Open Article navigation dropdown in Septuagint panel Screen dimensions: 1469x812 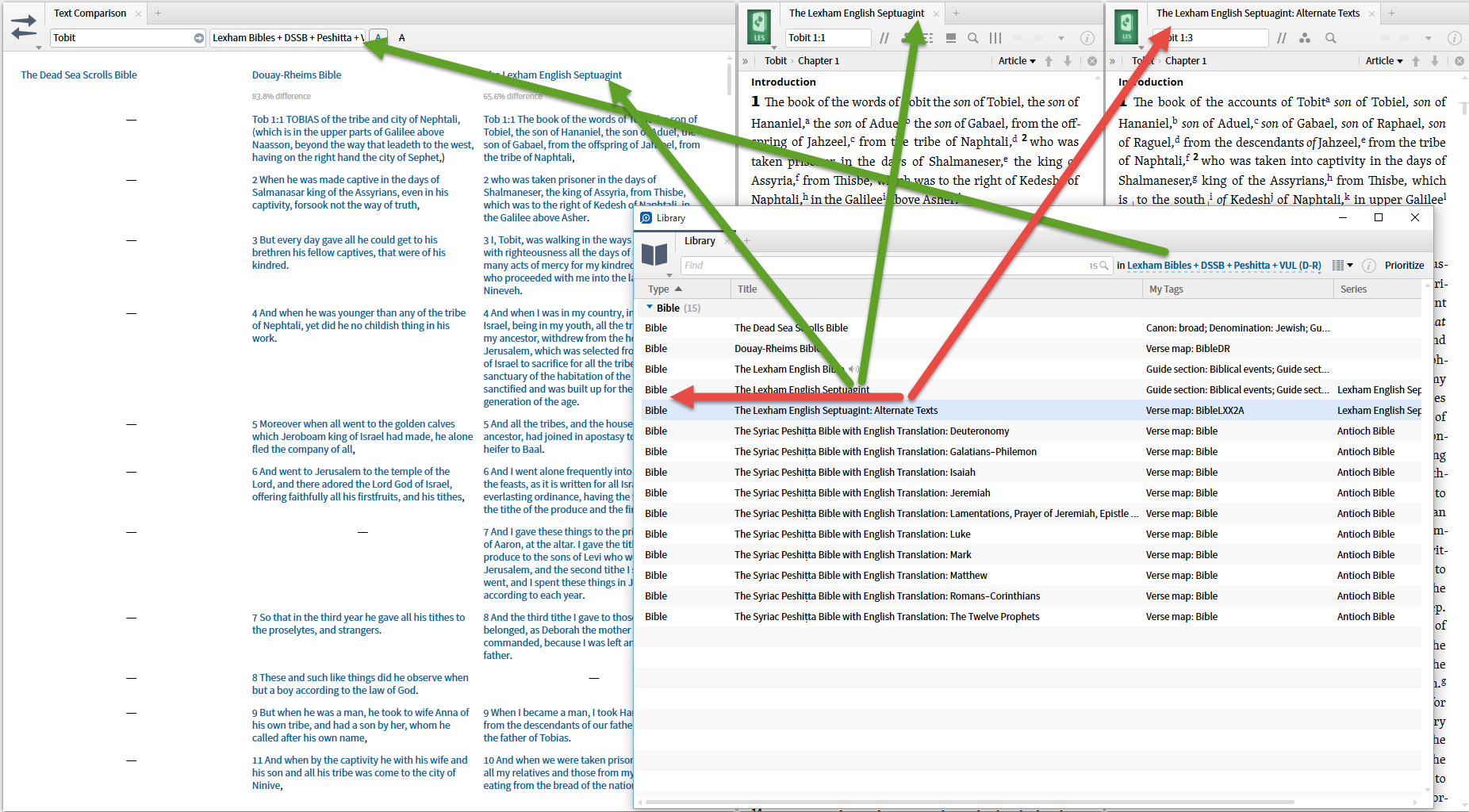(1017, 61)
